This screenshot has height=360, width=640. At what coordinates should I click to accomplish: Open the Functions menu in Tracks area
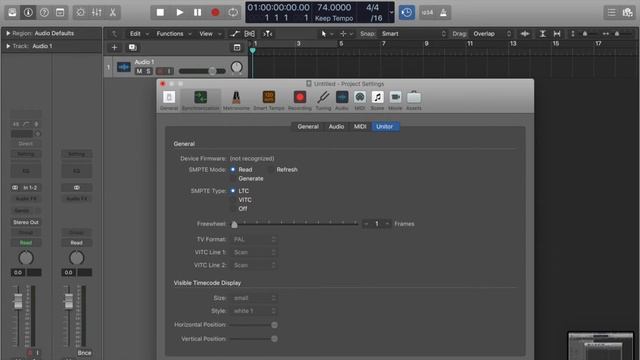[x=173, y=33]
